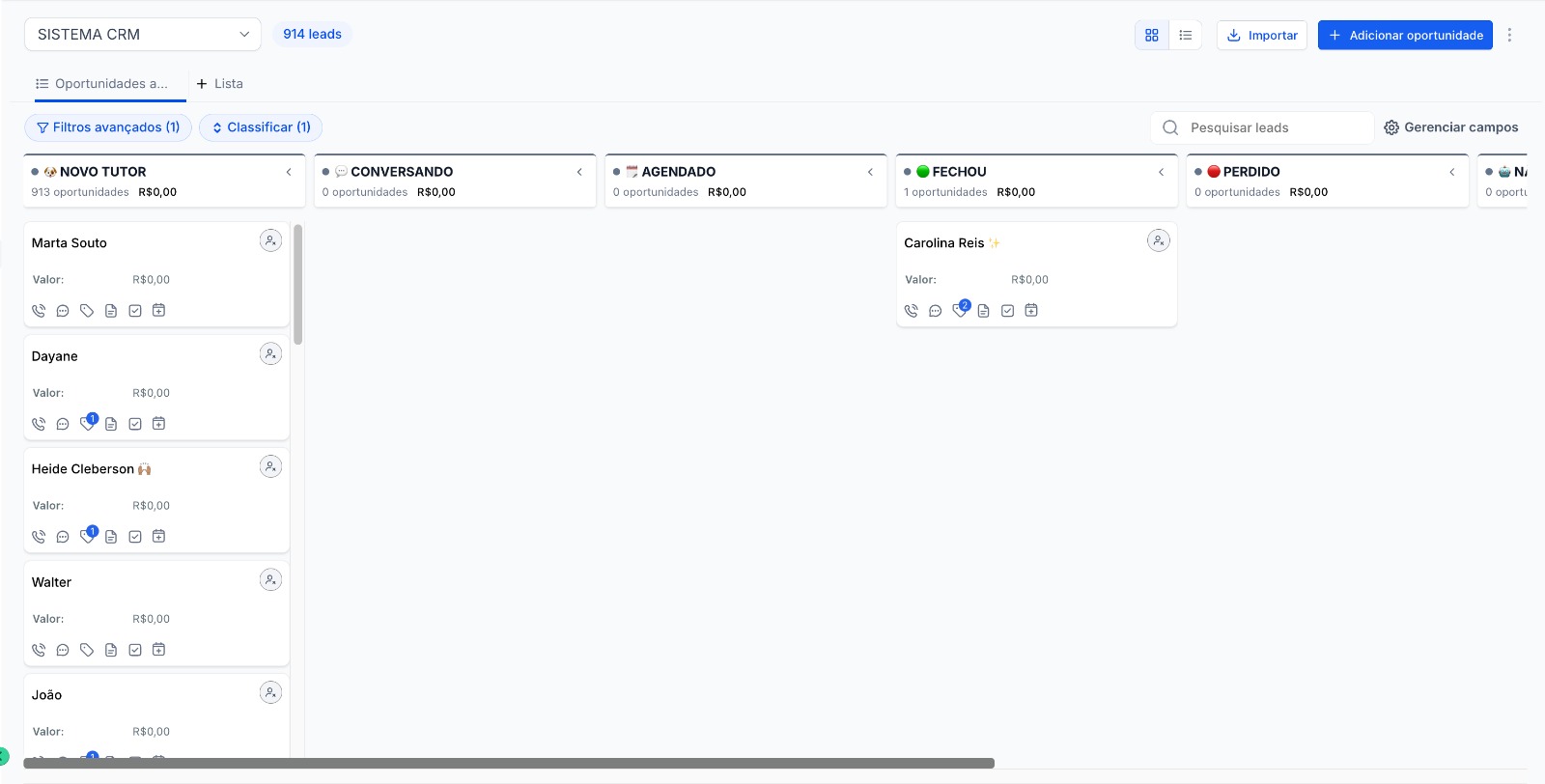The height and width of the screenshot is (784, 1545).
Task: Open the Walter lead card
Action: 156,613
